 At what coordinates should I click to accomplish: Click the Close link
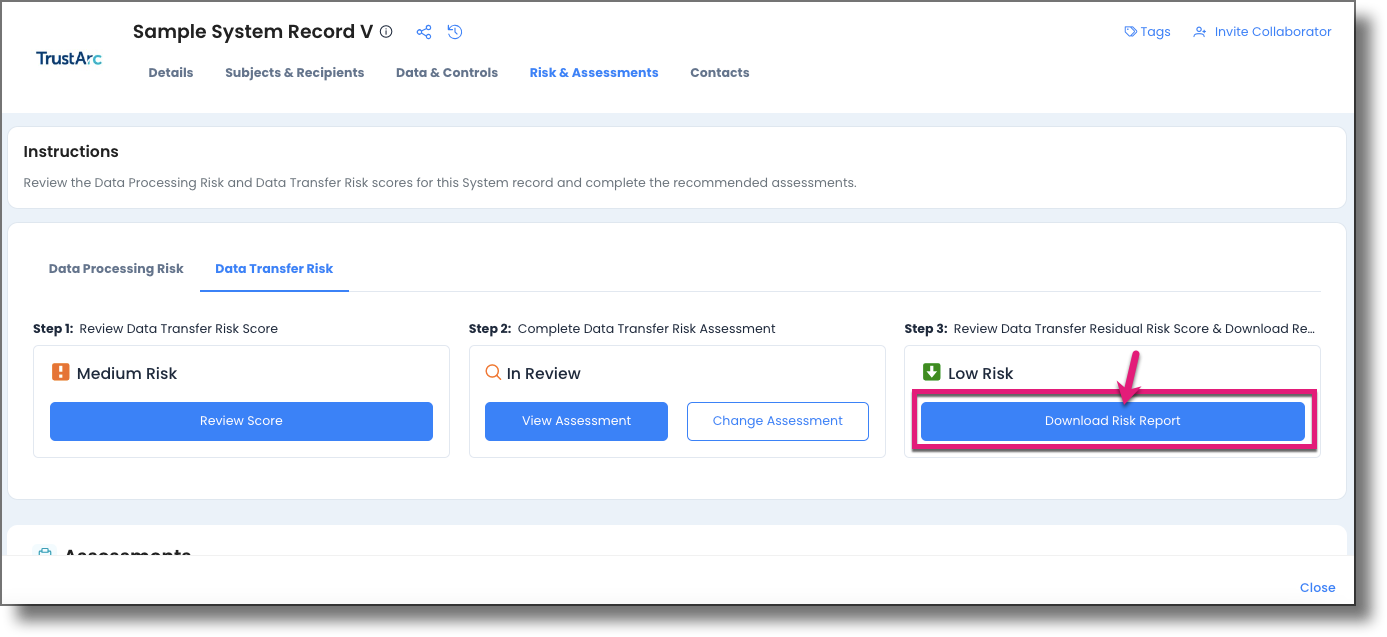[1318, 588]
